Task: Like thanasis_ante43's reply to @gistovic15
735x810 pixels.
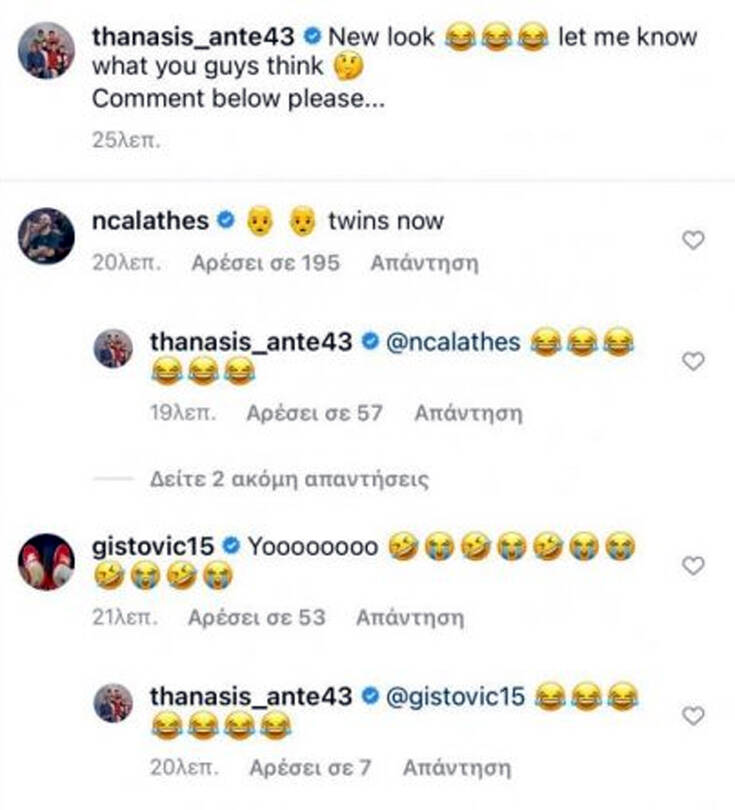Action: coord(693,715)
